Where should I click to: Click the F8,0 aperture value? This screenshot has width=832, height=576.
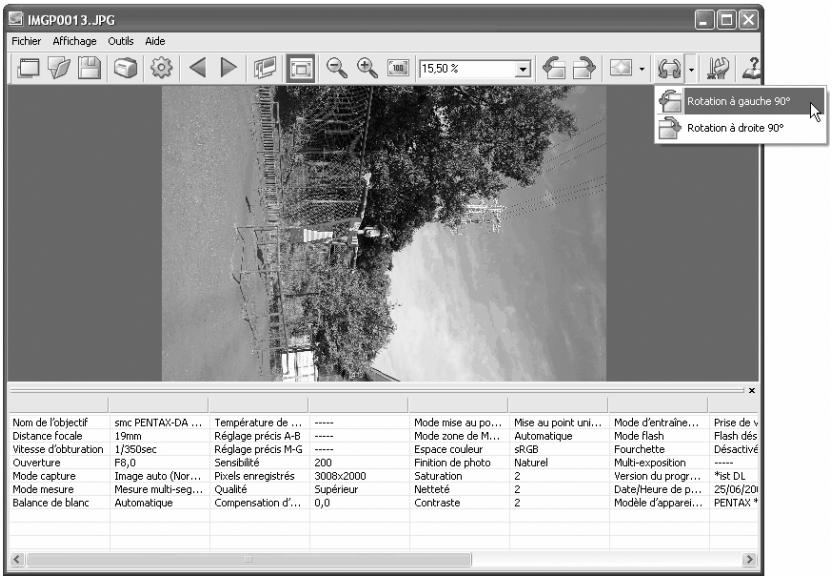pyautogui.click(x=125, y=462)
